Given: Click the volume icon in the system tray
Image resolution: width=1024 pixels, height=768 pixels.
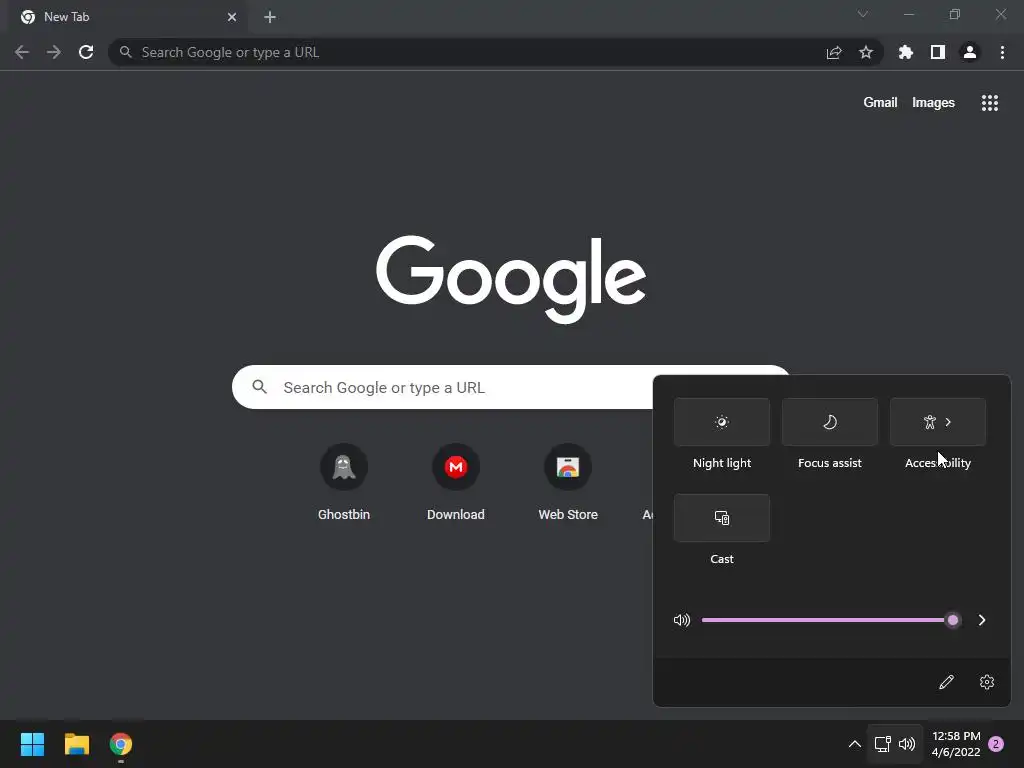Looking at the screenshot, I should coord(907,744).
